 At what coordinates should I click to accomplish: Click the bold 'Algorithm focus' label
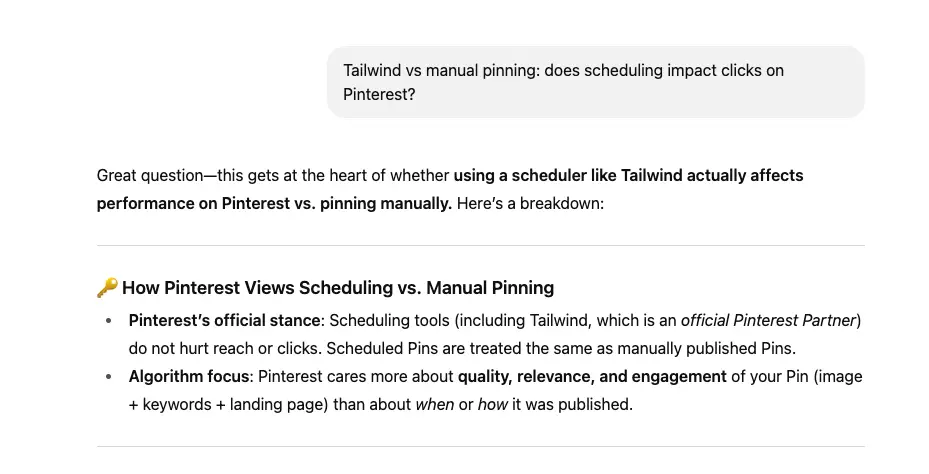point(187,377)
